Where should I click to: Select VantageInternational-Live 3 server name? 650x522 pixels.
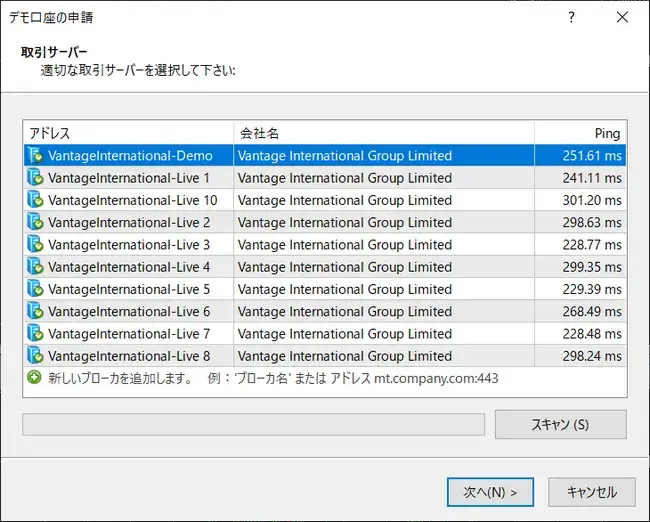(x=129, y=245)
